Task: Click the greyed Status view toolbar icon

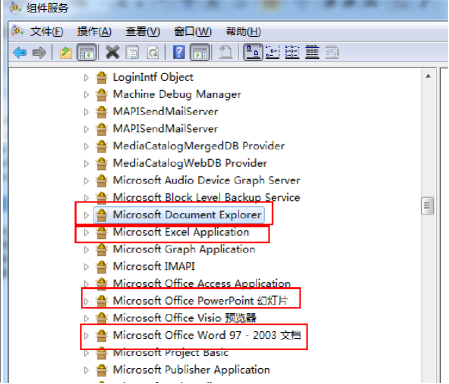Action: tap(332, 52)
